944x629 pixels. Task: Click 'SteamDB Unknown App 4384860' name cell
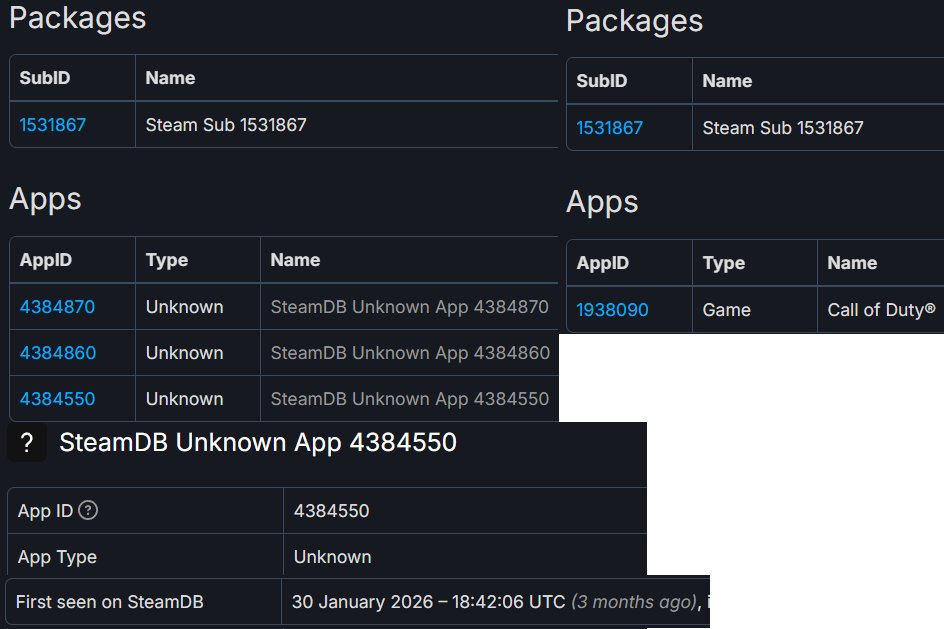click(x=410, y=353)
